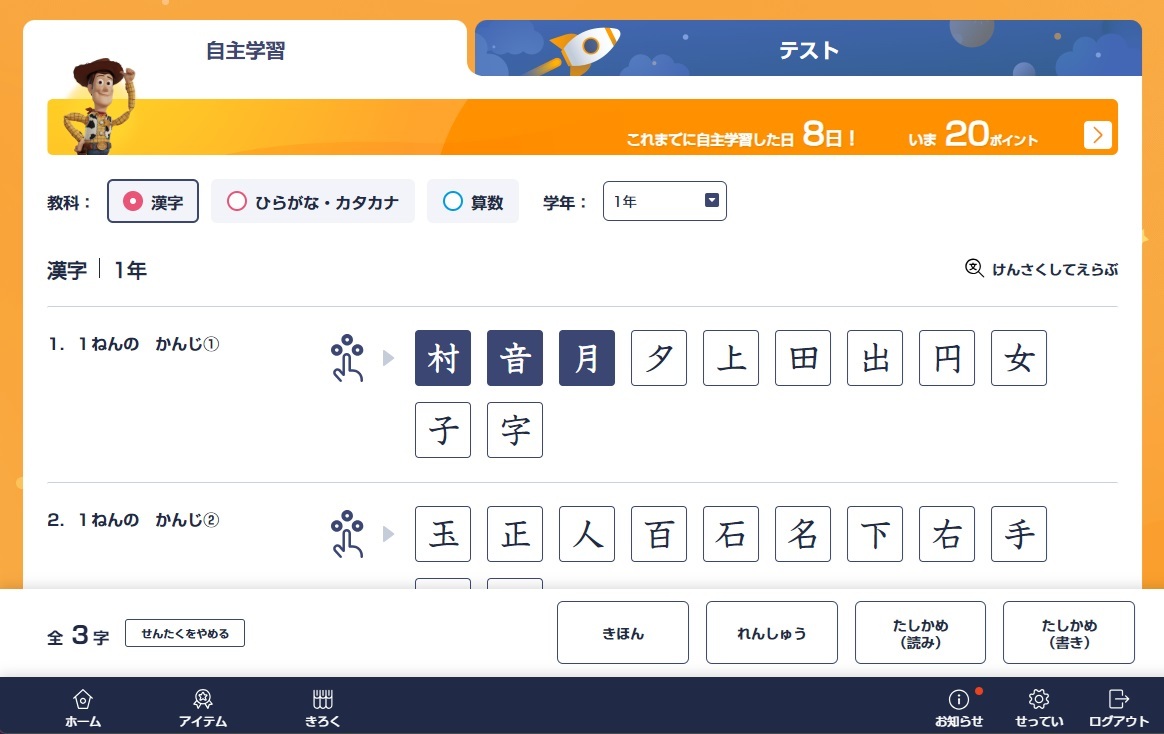Expand the points banner arrow button
The width and height of the screenshot is (1164, 734).
tap(1097, 135)
